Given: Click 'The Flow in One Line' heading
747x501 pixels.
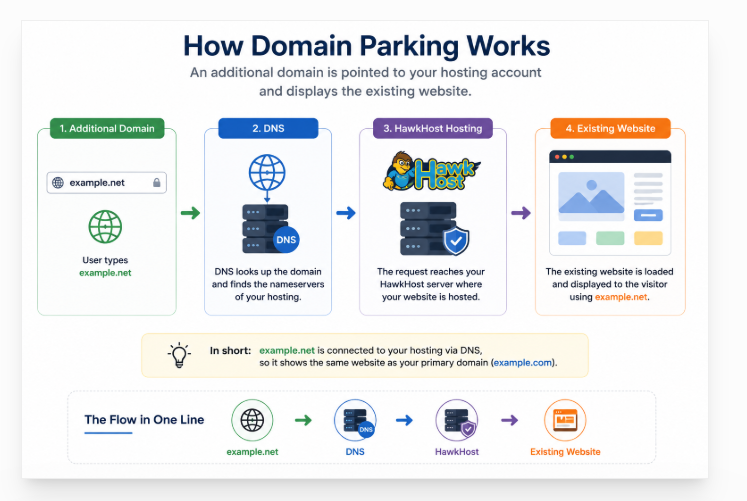Looking at the screenshot, I should click(144, 420).
